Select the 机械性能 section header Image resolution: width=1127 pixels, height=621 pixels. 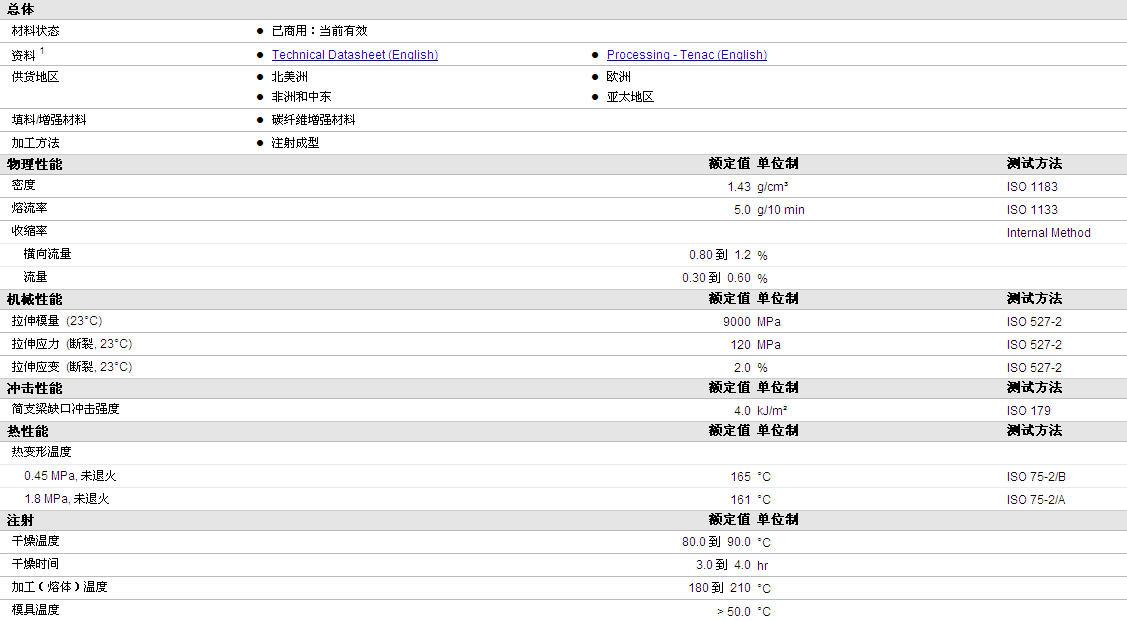click(x=34, y=299)
